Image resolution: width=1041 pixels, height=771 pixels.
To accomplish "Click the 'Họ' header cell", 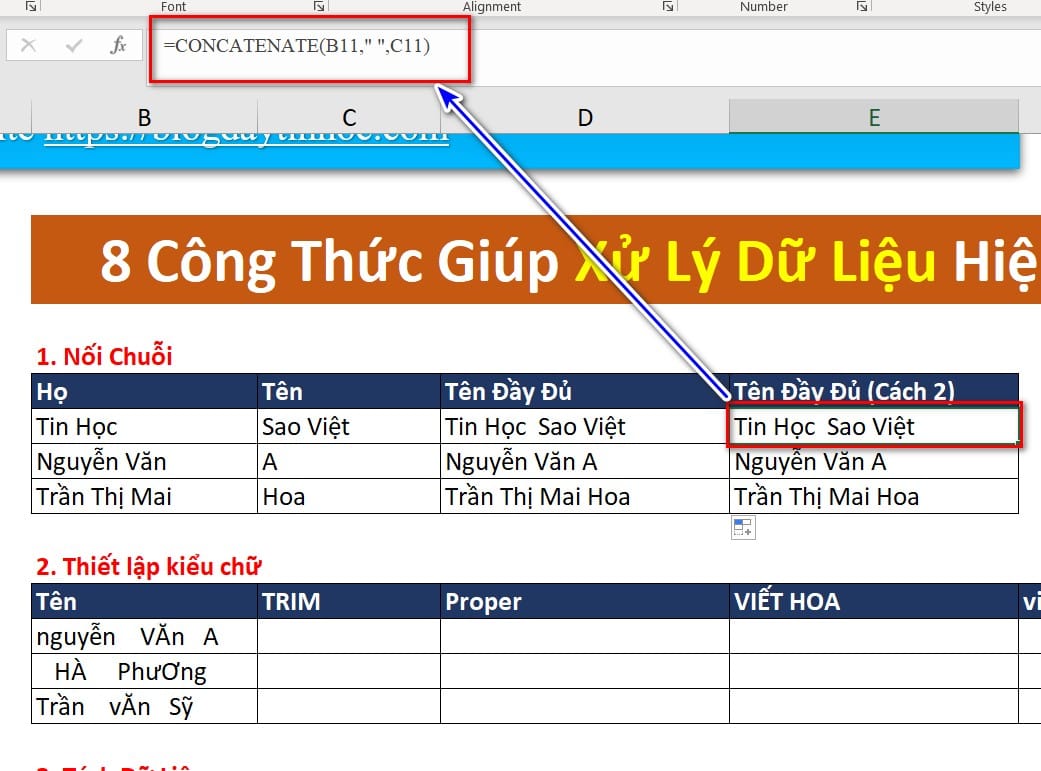I will [144, 391].
